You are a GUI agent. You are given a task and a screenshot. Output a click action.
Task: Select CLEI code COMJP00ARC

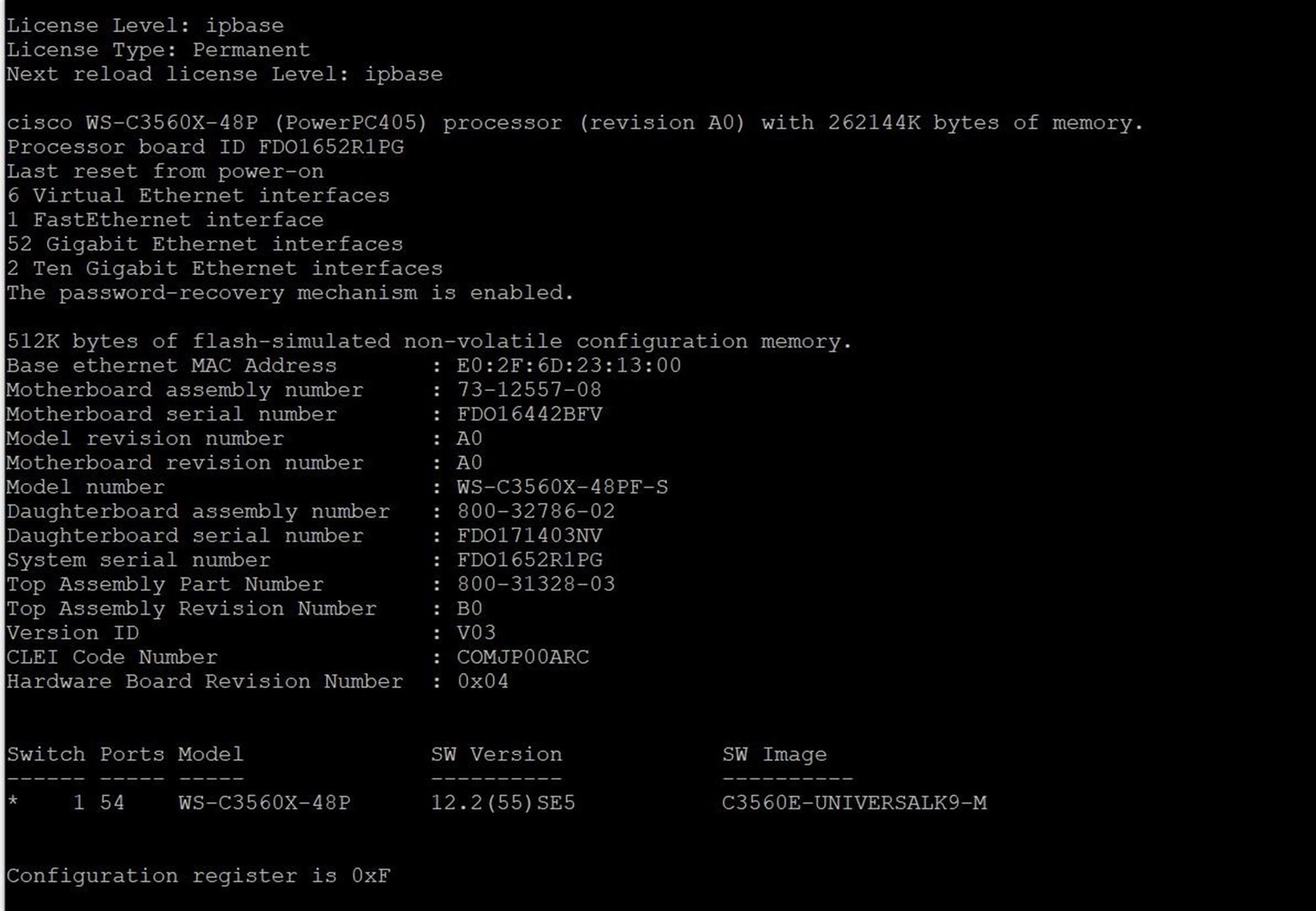[x=523, y=658]
